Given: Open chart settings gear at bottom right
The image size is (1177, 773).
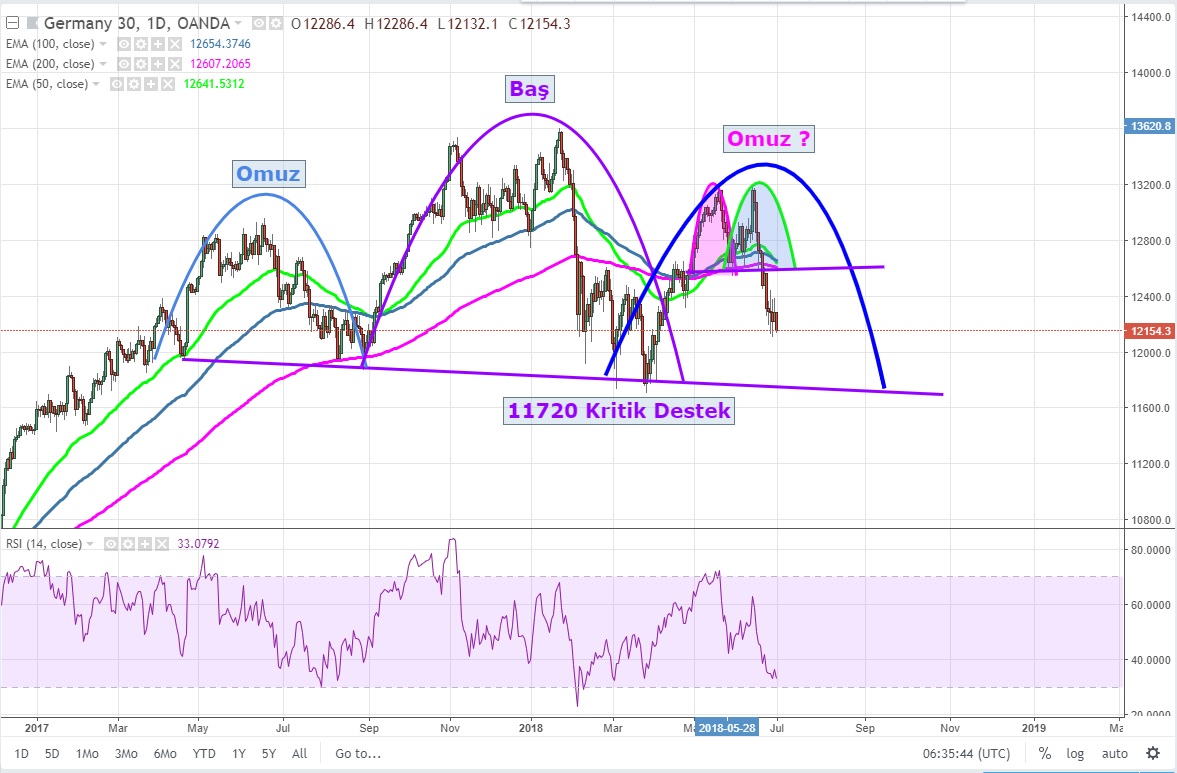Looking at the screenshot, I should point(1153,753).
